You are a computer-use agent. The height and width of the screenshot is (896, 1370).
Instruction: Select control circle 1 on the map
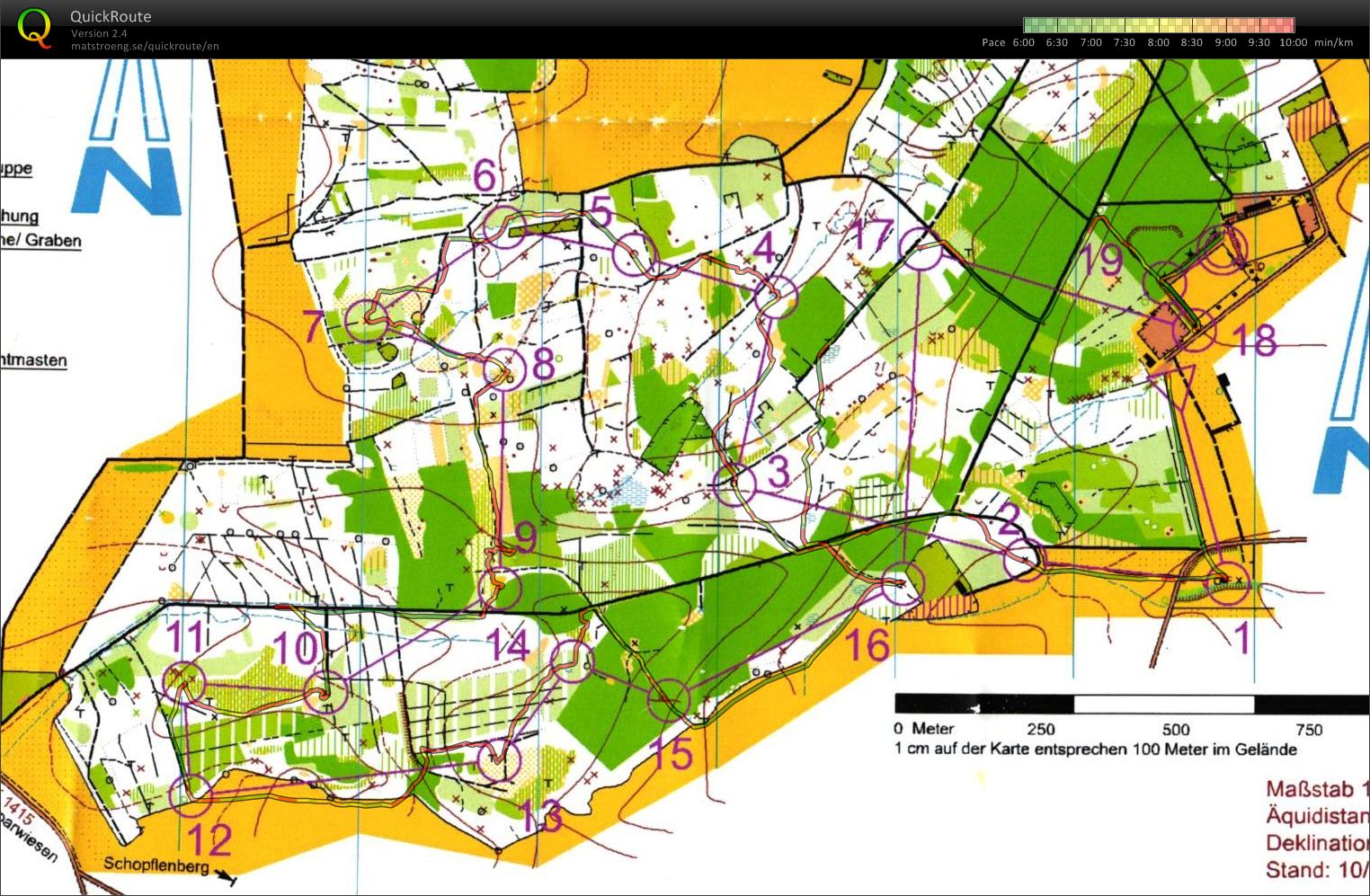click(x=1227, y=584)
